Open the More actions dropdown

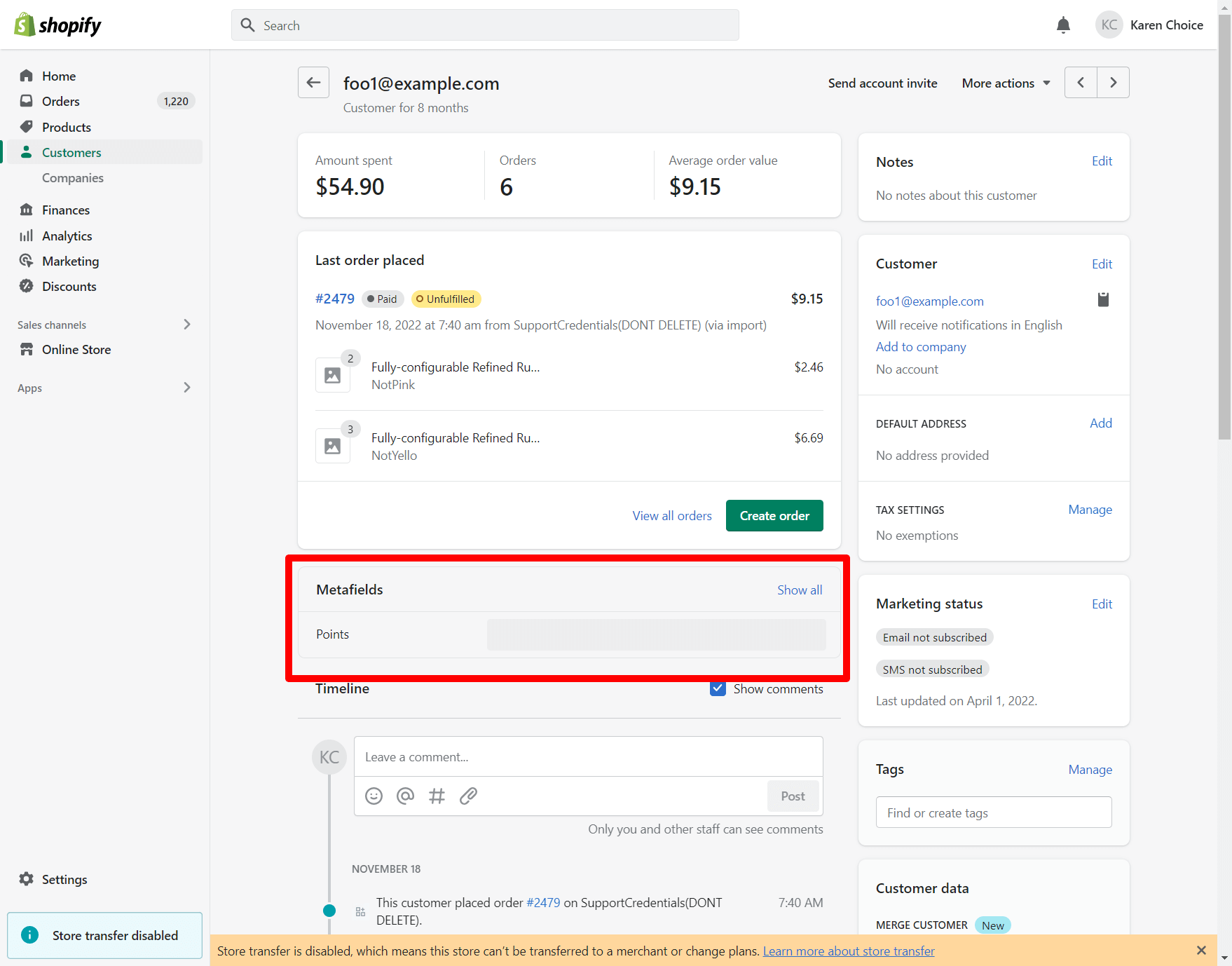click(x=1006, y=83)
